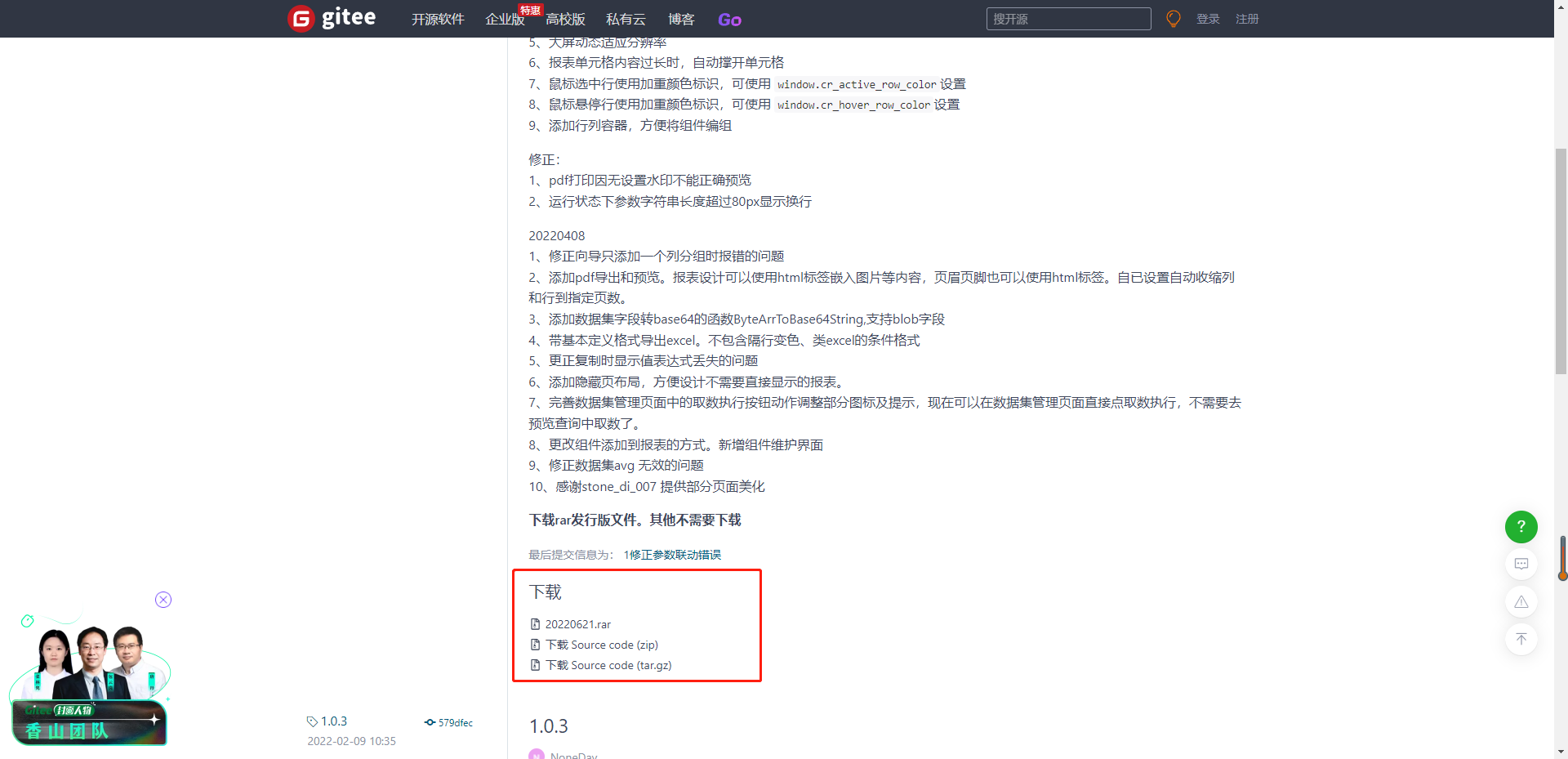Focus the 搜开源 search field

pos(1068,19)
